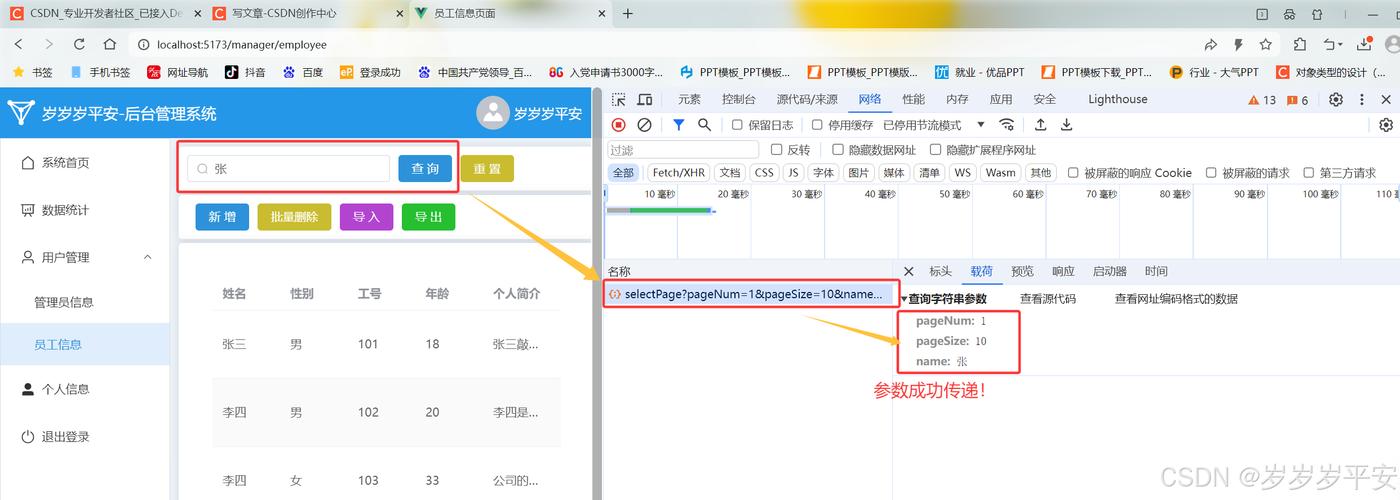Open the throttling mode dropdown
Image resolution: width=1400 pixels, height=500 pixels.
pyautogui.click(x=934, y=125)
